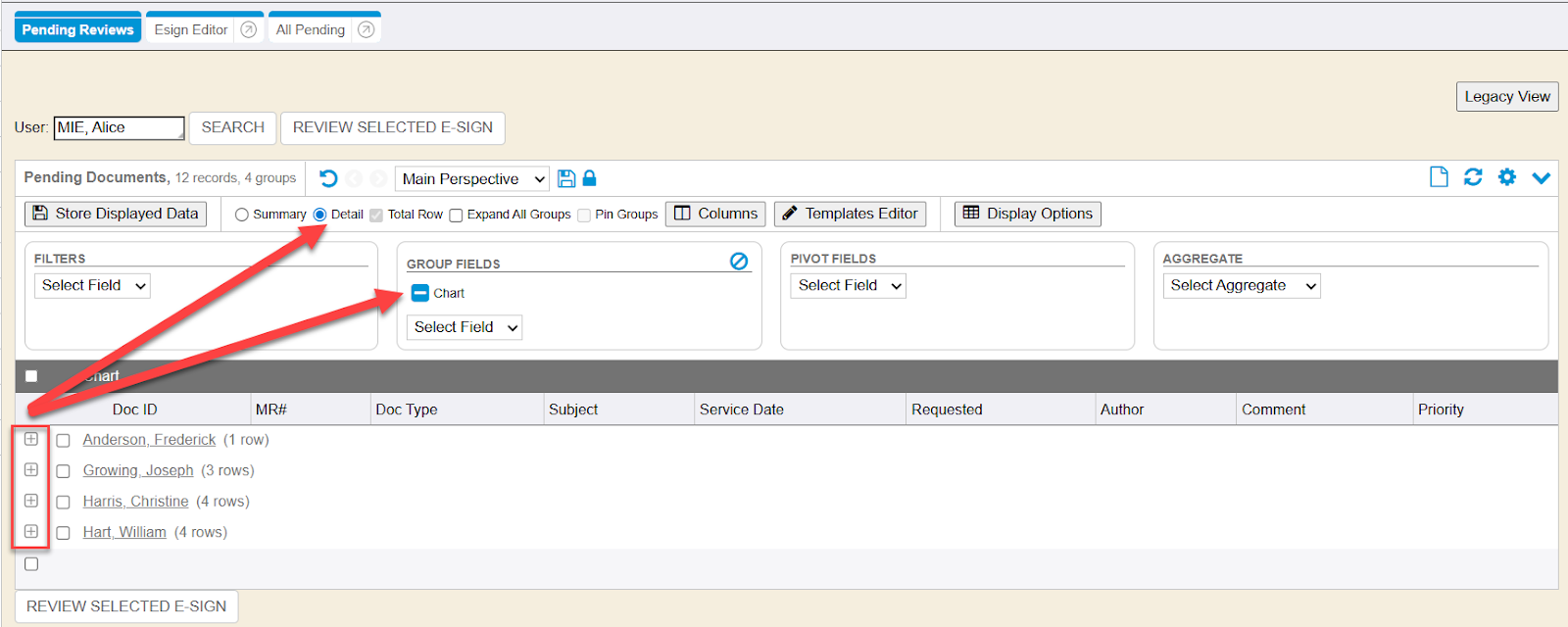Expand the Anderson, Frederick group row
Image resolution: width=1568 pixels, height=627 pixels.
(x=31, y=439)
